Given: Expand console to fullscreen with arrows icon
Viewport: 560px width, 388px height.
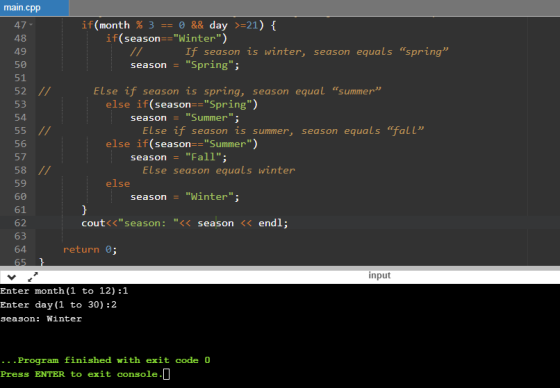Looking at the screenshot, I should (x=33, y=277).
